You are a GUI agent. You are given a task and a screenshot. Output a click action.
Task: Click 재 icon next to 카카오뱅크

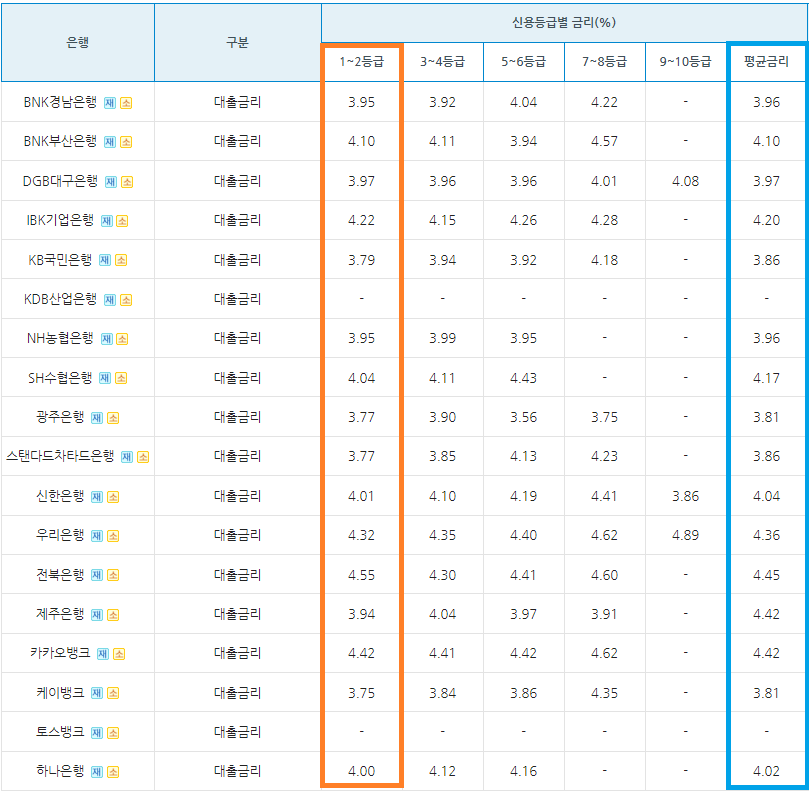103,654
